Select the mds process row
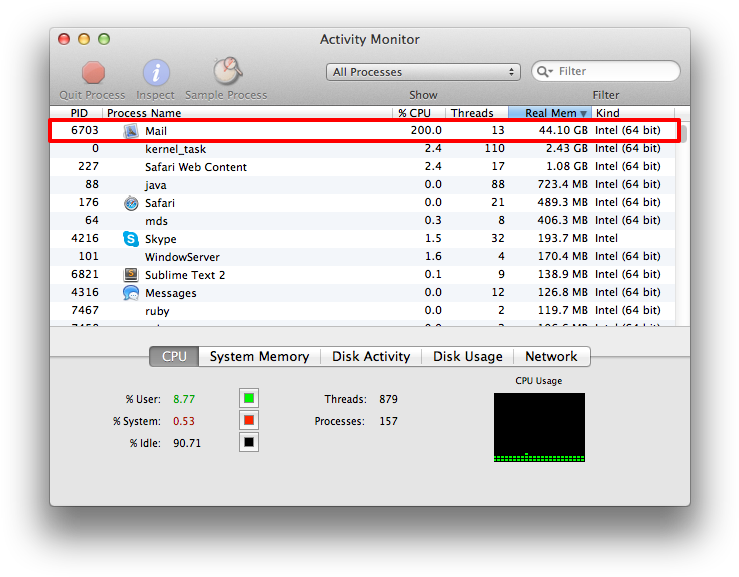The image size is (739, 577). 362,221
